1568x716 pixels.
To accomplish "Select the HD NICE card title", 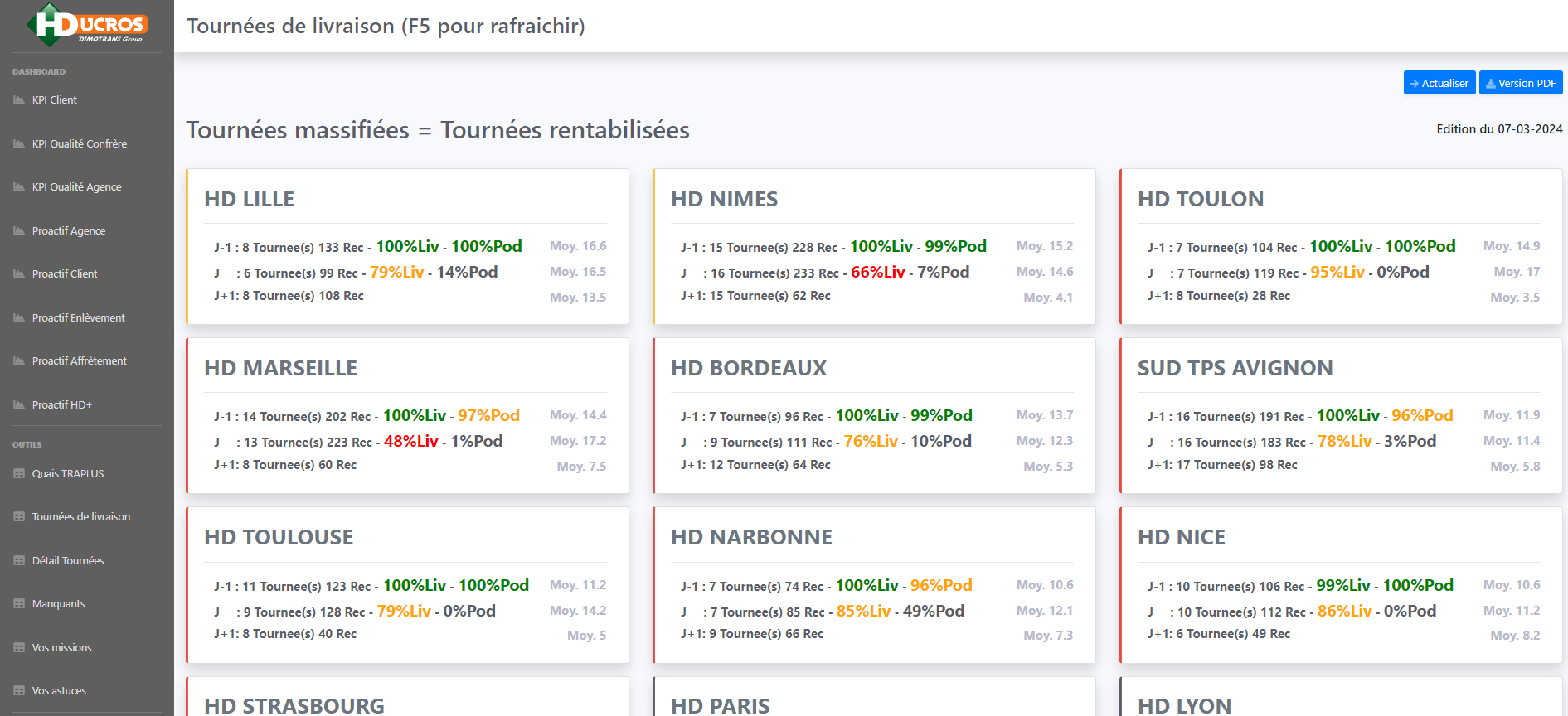I will [x=1181, y=538].
